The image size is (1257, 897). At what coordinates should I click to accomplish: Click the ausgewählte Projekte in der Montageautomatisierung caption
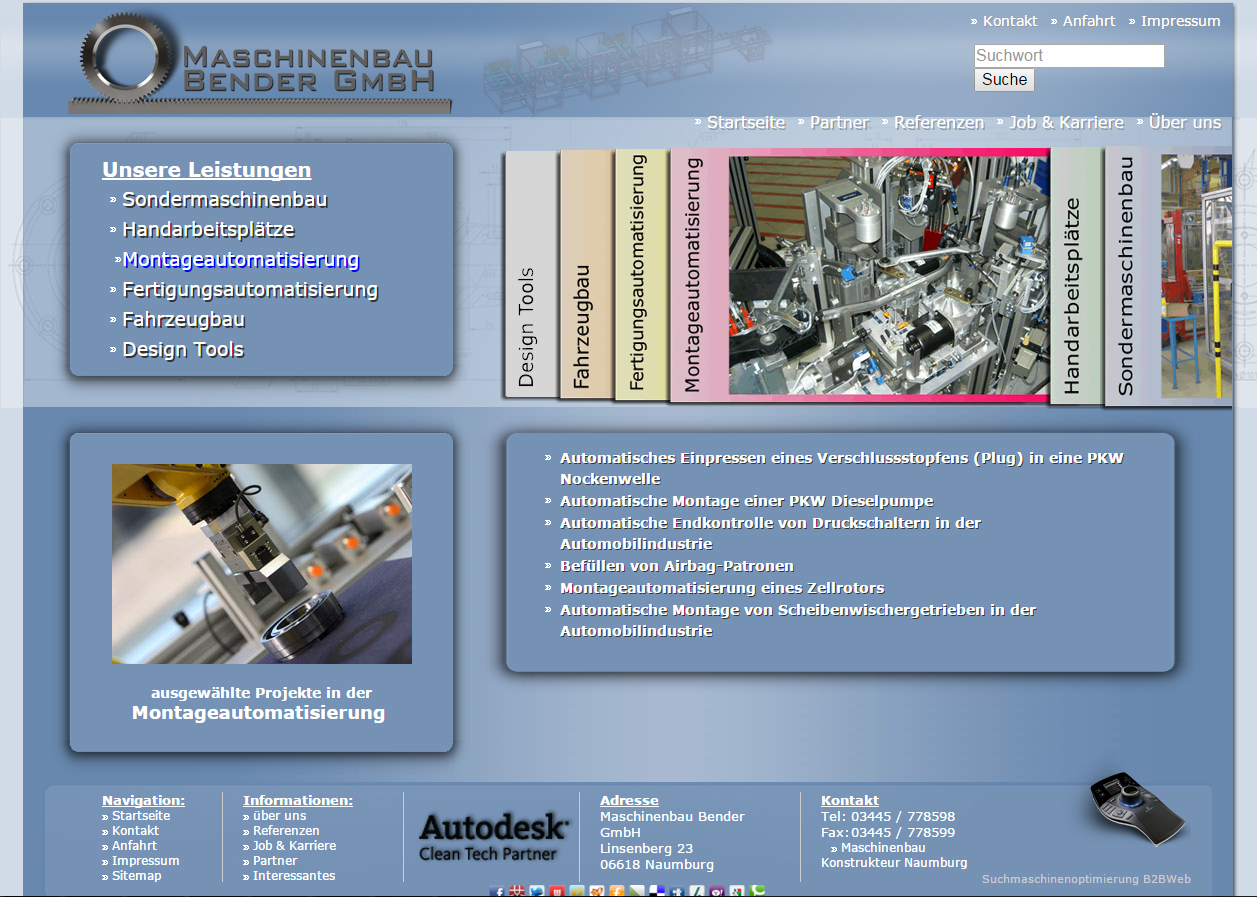[x=259, y=703]
